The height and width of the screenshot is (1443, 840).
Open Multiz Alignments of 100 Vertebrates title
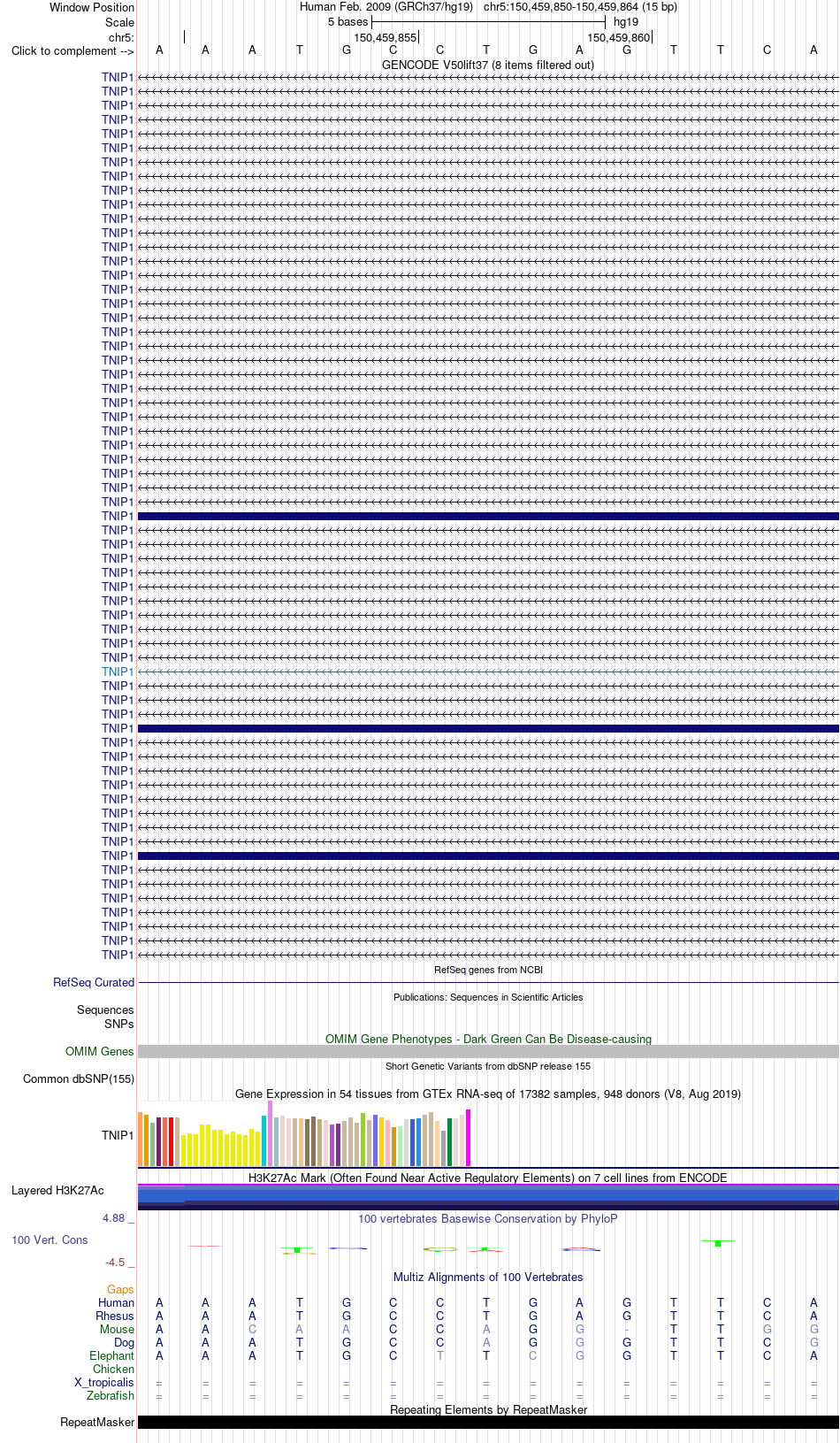click(x=488, y=1277)
